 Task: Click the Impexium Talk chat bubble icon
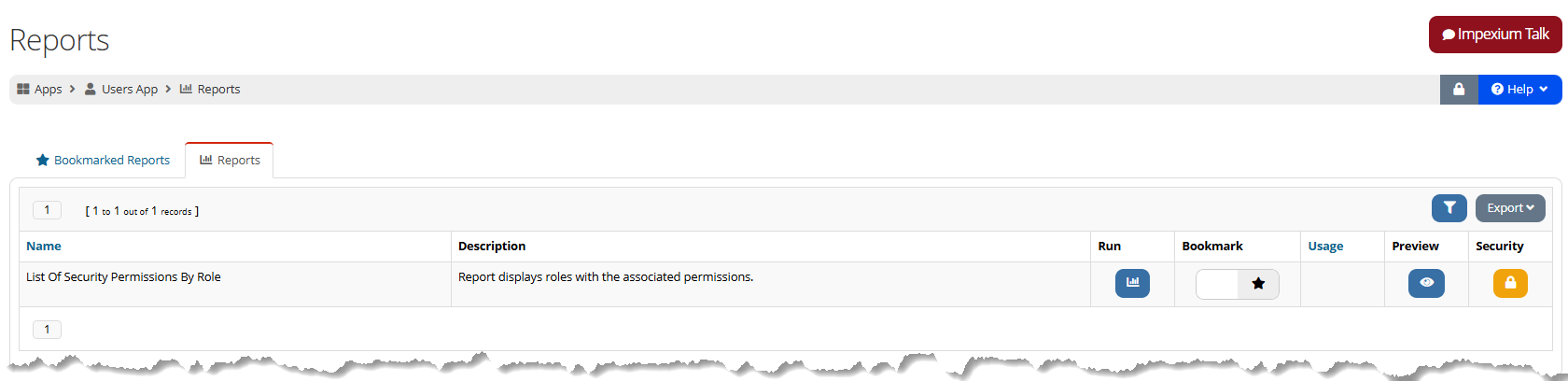point(1449,35)
